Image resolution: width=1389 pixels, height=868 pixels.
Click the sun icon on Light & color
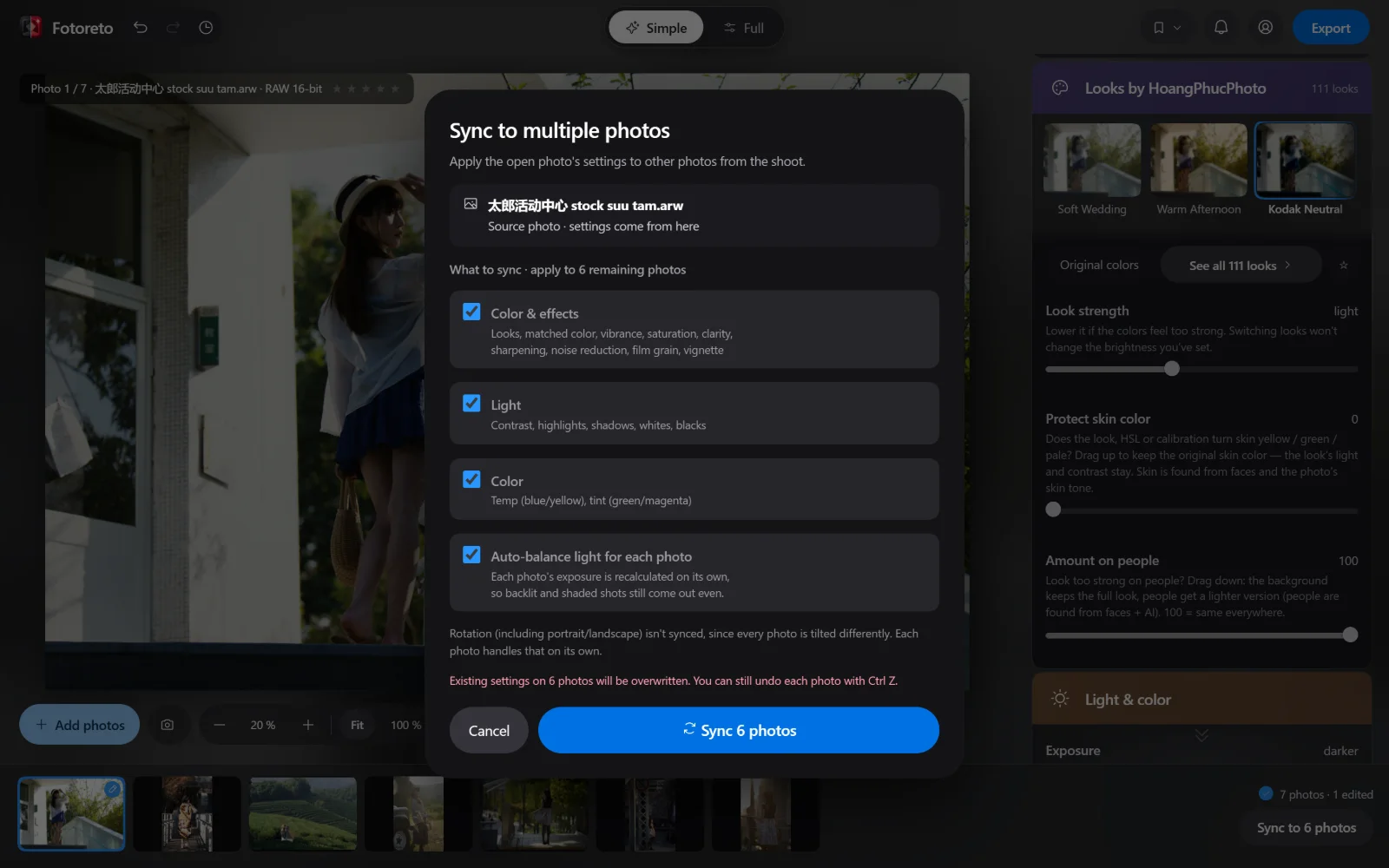click(x=1060, y=698)
